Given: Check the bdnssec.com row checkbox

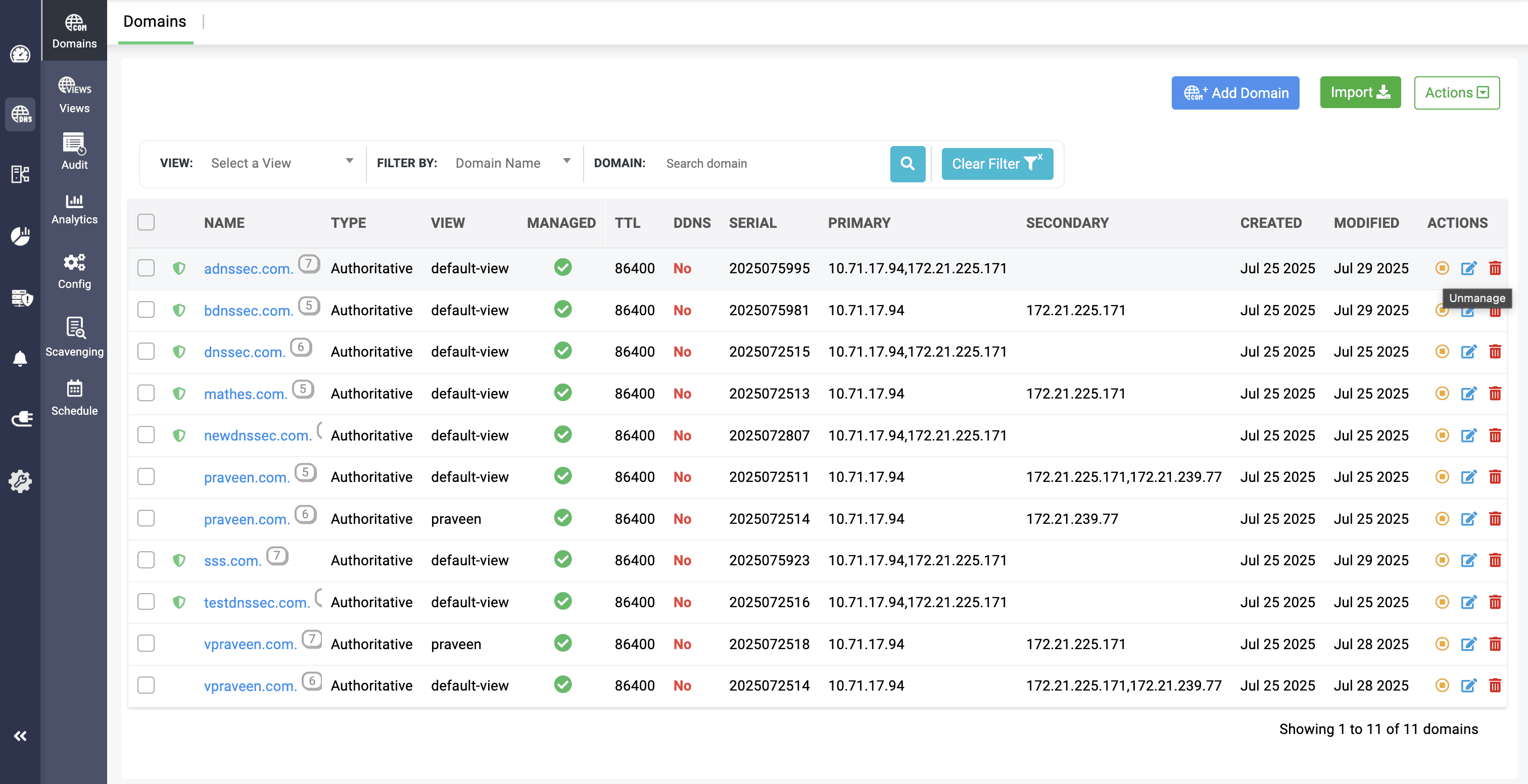Looking at the screenshot, I should click(x=146, y=310).
